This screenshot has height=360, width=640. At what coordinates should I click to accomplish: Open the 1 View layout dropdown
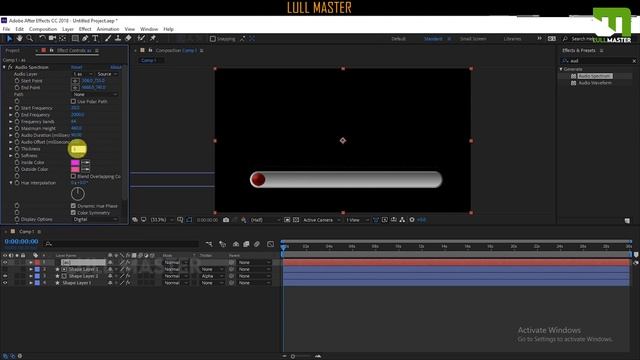(x=357, y=220)
